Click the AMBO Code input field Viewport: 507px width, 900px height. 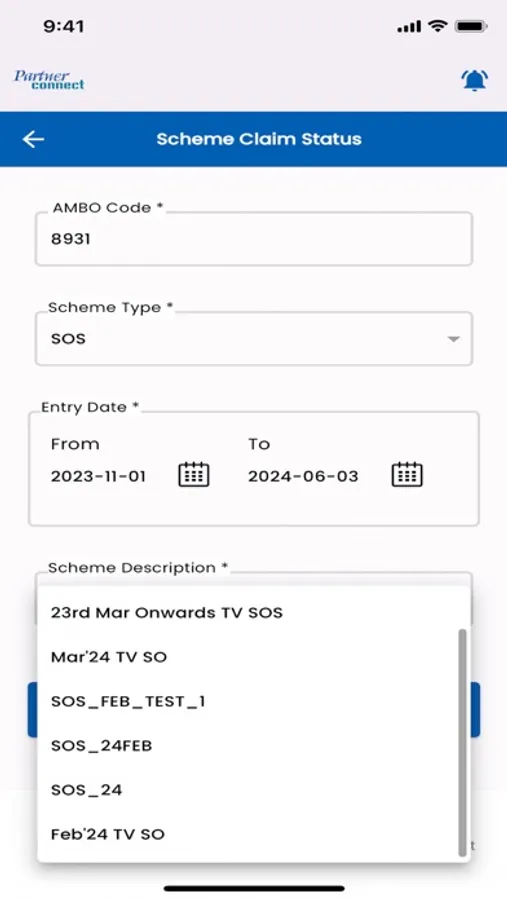pos(254,239)
